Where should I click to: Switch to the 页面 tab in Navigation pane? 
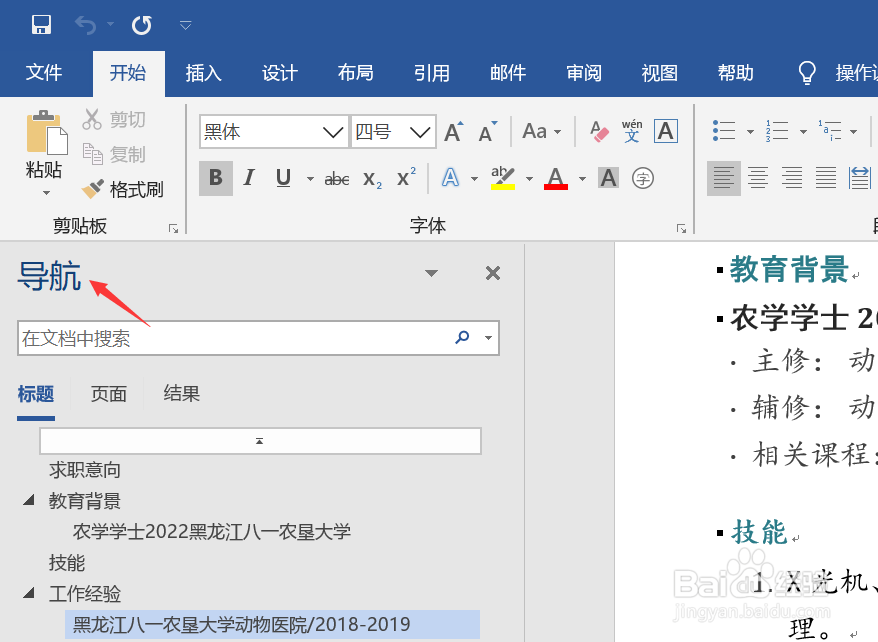click(x=109, y=393)
